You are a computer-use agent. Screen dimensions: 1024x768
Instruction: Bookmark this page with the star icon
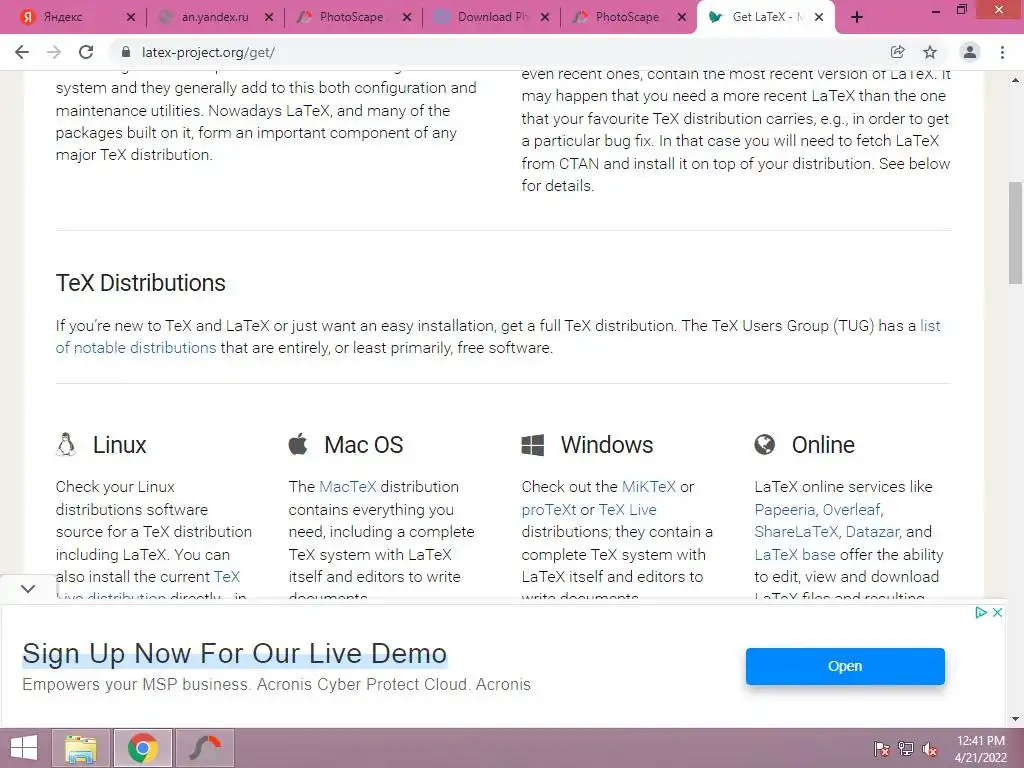click(x=930, y=52)
